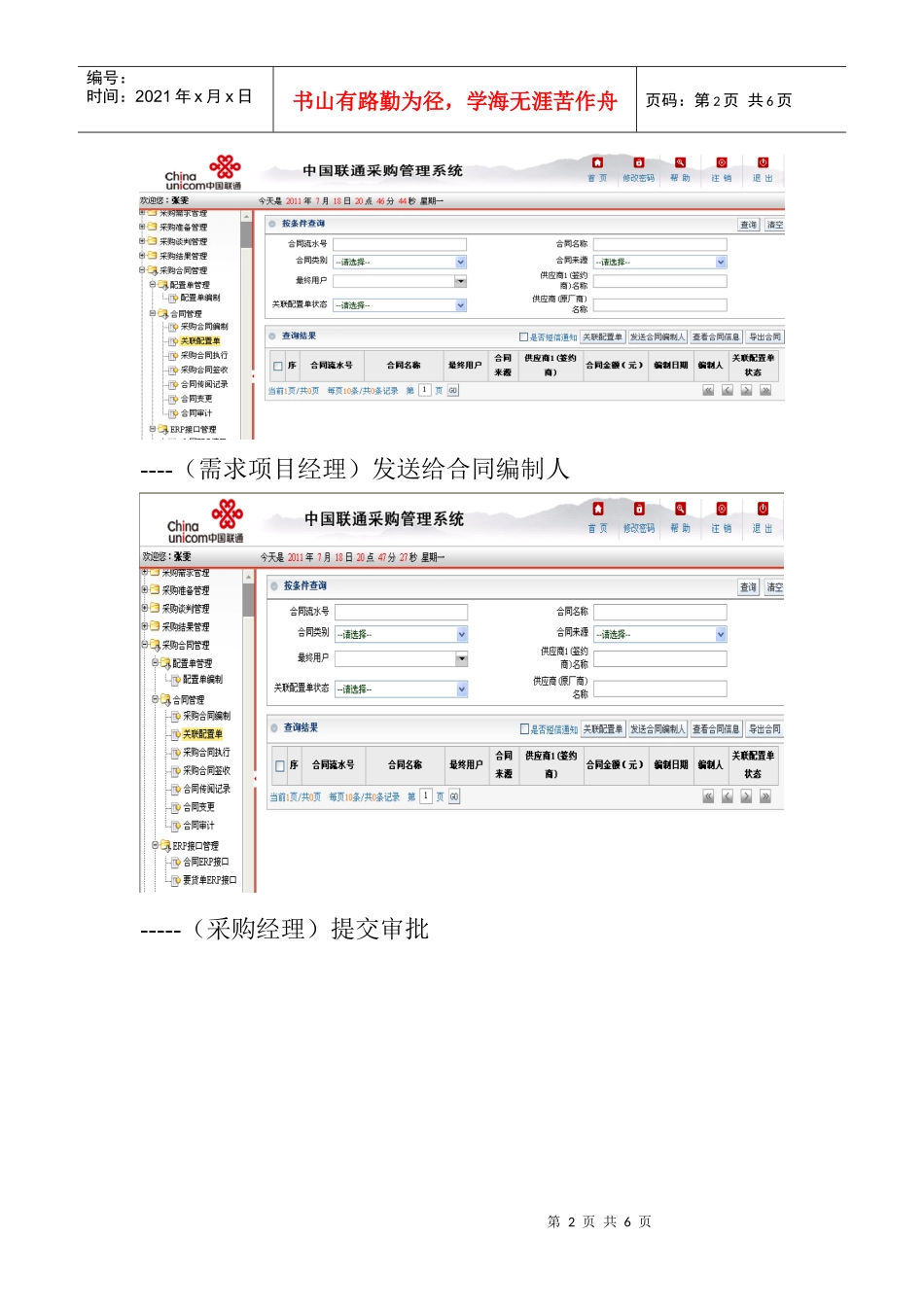Select 采购合同执行 tree item in lower screenshot
Screen dimensions: 924x1307
206,753
